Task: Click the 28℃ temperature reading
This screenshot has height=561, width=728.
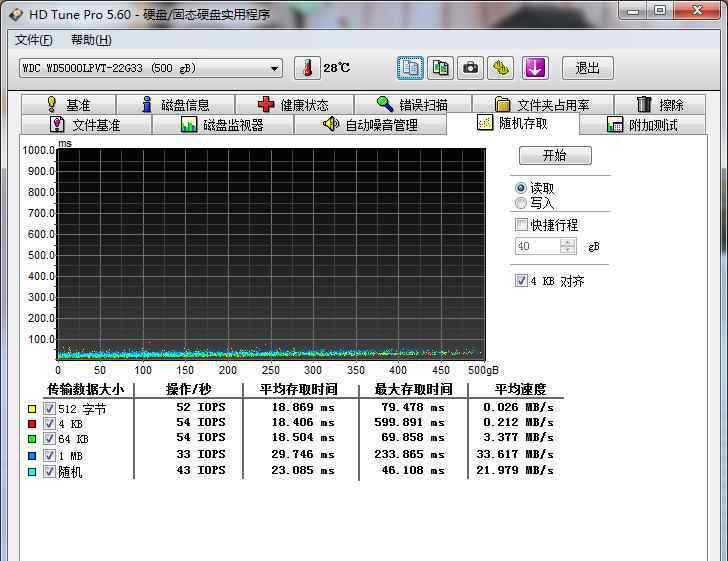Action: tap(337, 68)
